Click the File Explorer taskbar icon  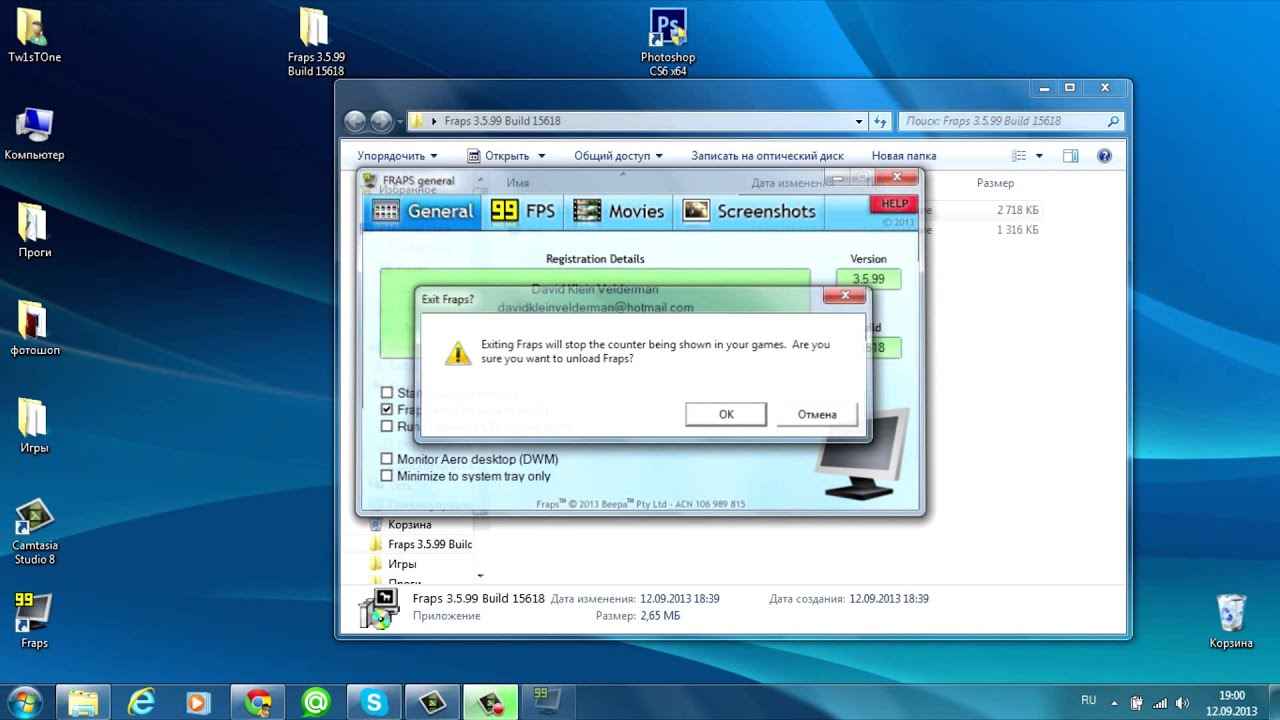pos(84,702)
